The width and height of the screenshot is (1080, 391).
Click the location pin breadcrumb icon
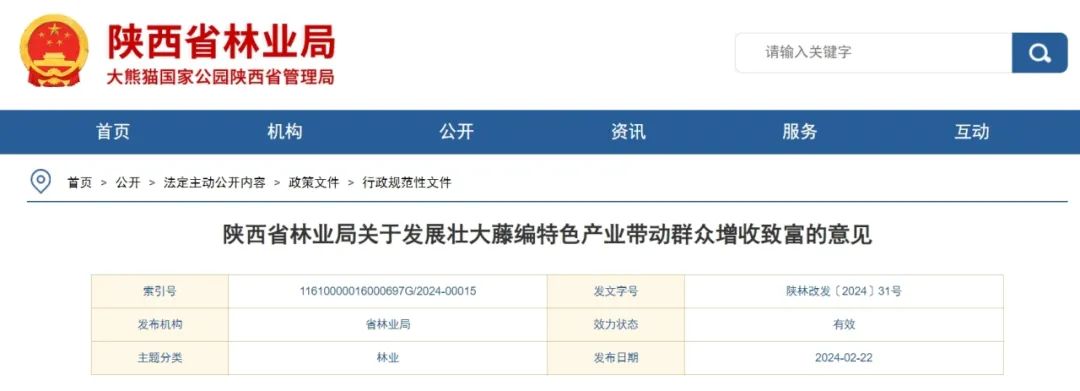click(x=41, y=182)
